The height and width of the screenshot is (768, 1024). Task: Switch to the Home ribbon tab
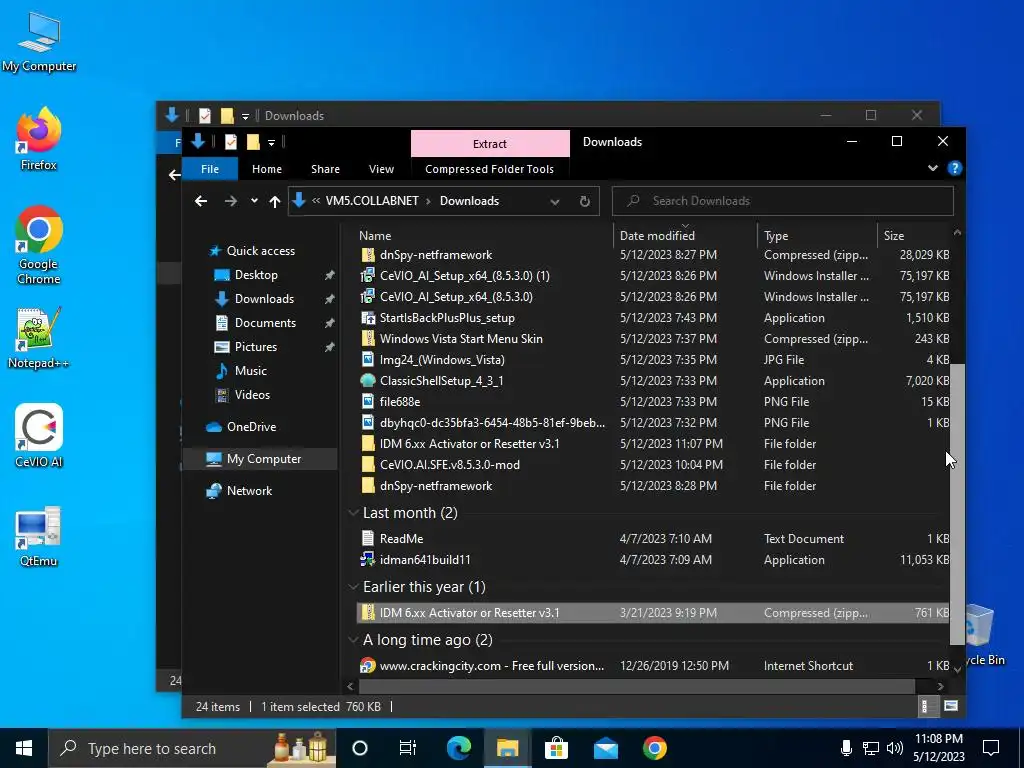coord(266,168)
